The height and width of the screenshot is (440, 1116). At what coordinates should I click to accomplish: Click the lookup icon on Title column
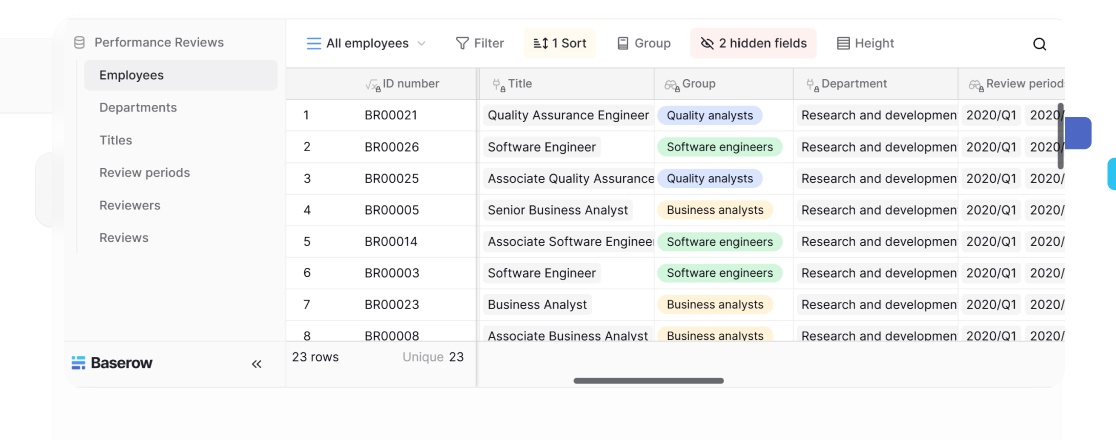pyautogui.click(x=499, y=85)
